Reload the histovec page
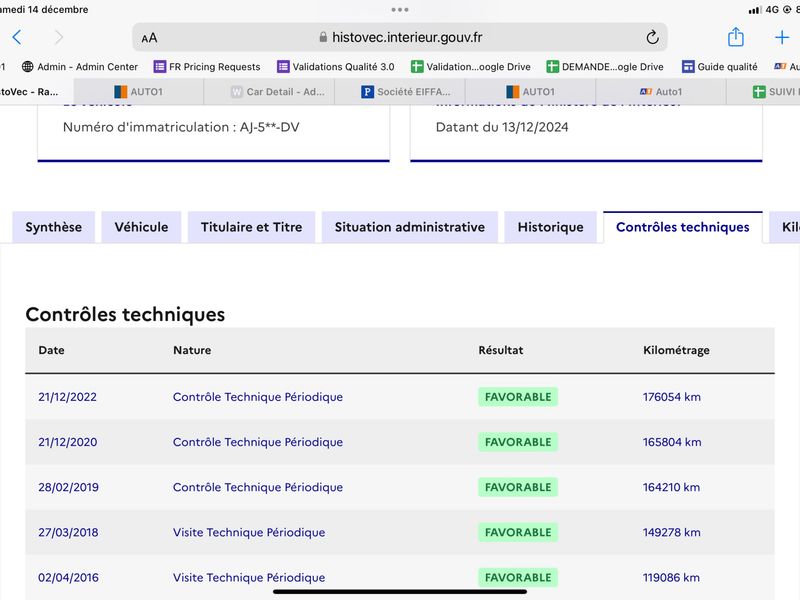Viewport: 800px width, 600px height. [652, 37]
